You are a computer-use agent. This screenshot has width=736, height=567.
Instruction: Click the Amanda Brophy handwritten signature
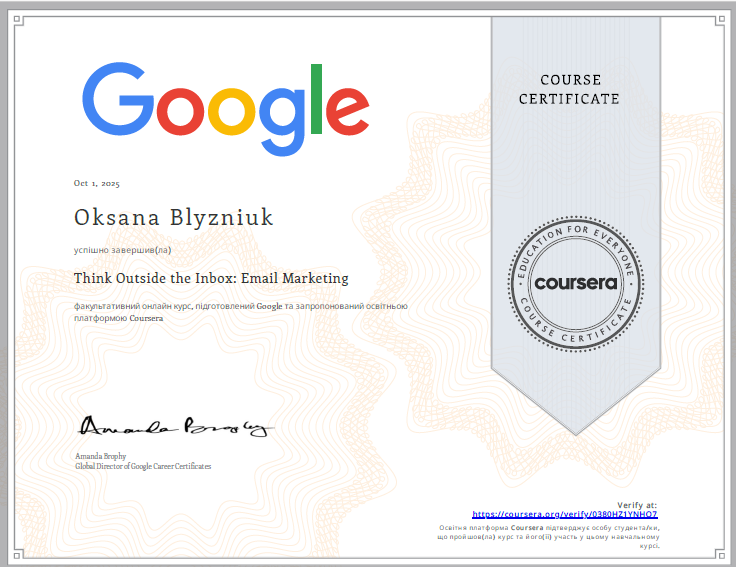point(175,427)
